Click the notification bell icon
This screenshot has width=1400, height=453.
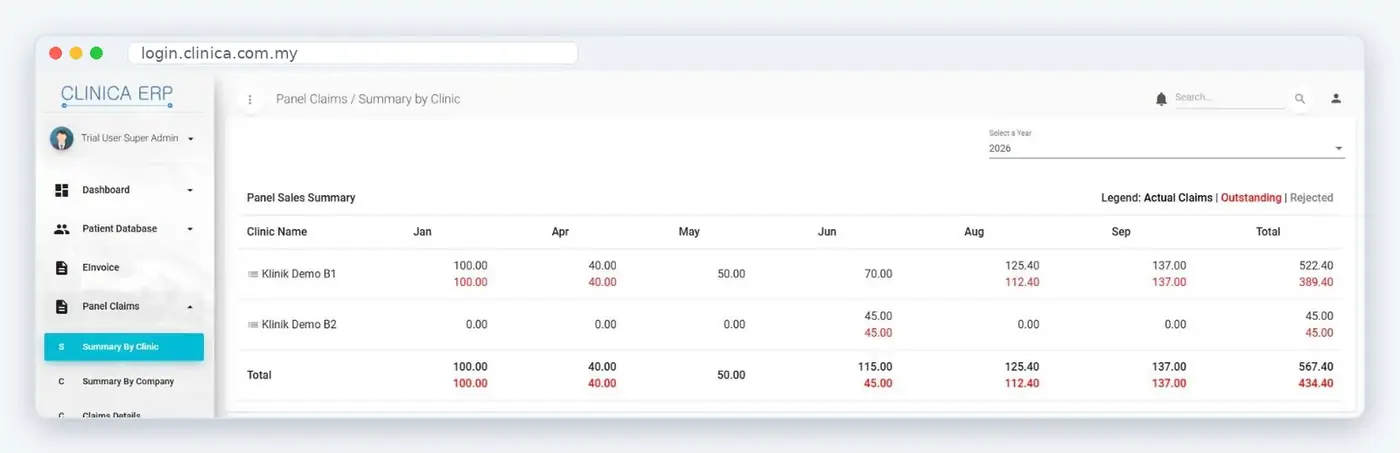tap(1161, 98)
